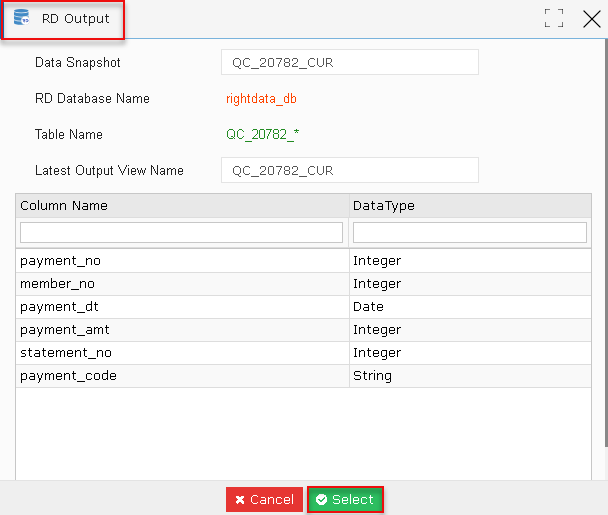Click the Cancel button
The width and height of the screenshot is (608, 515).
click(x=264, y=499)
